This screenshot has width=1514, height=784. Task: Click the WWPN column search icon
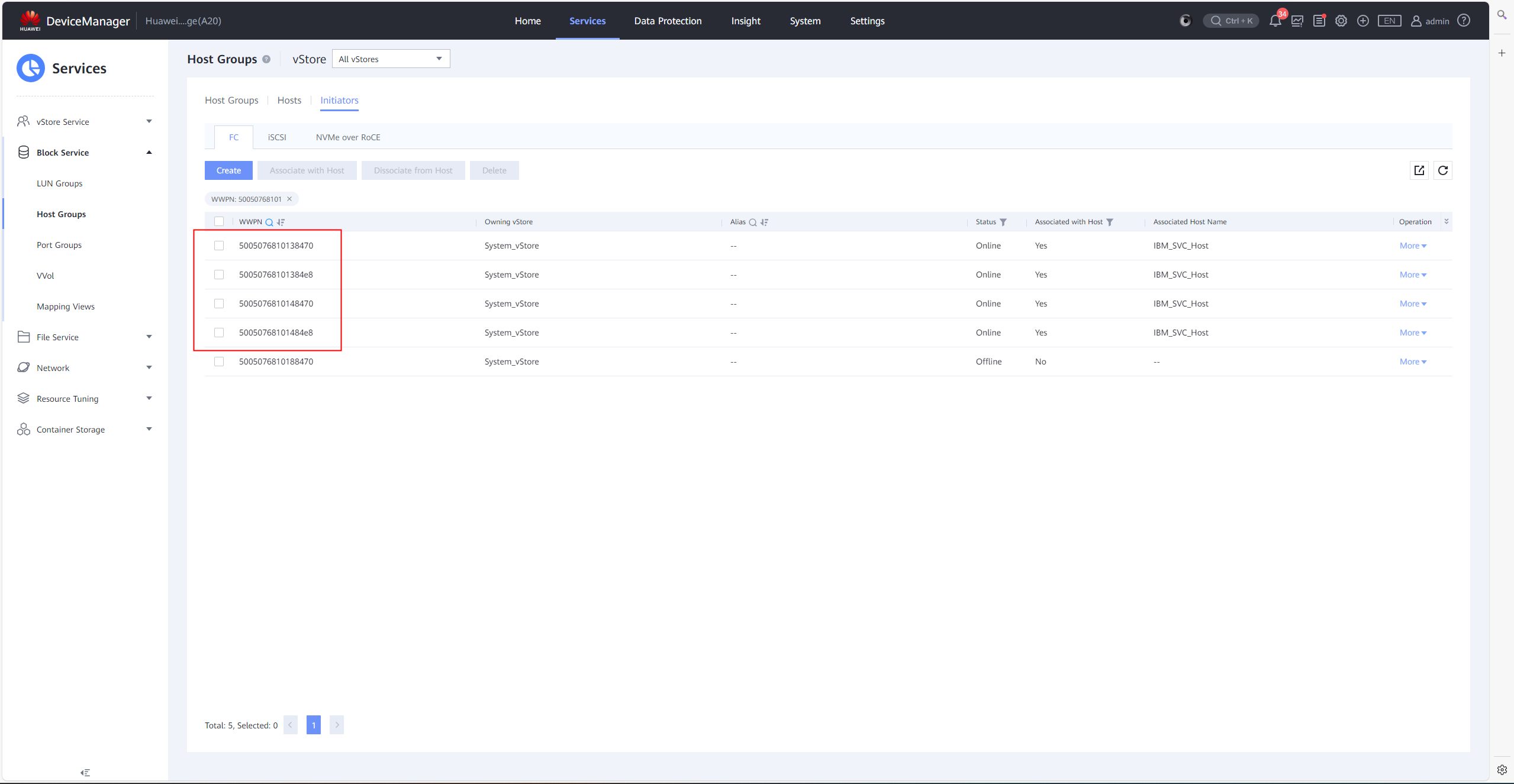click(269, 222)
